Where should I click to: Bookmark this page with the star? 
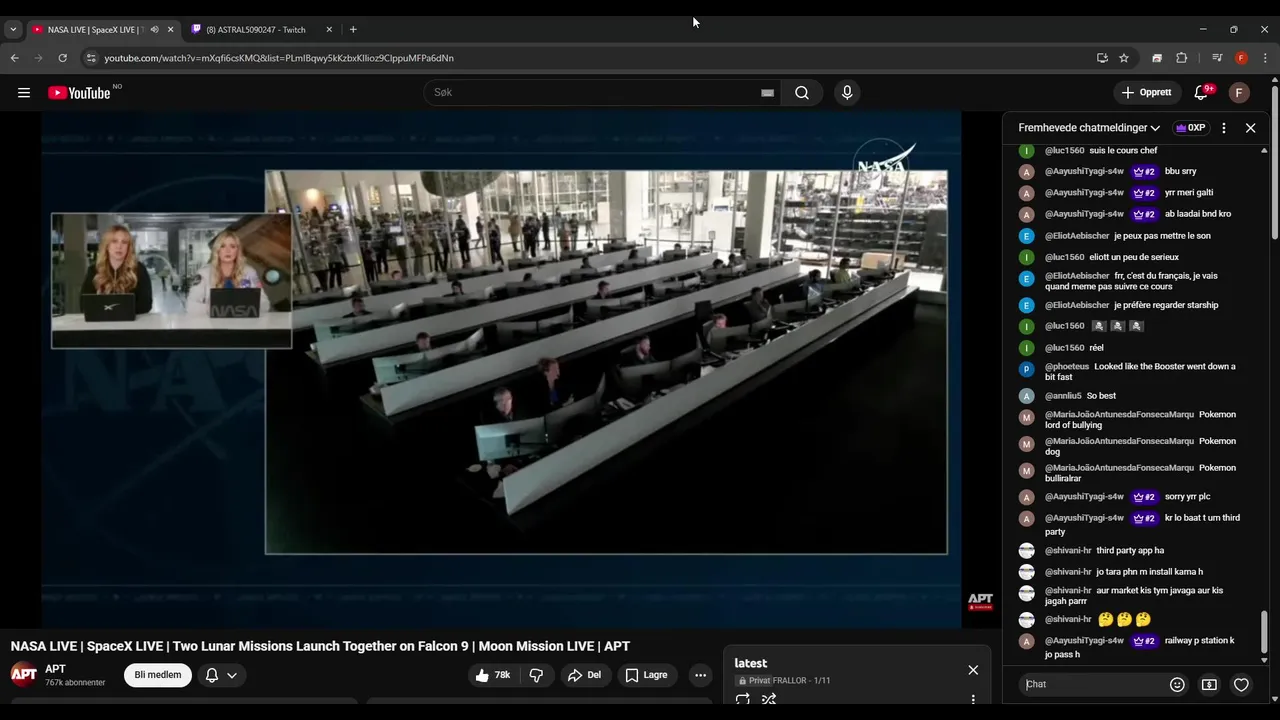pyautogui.click(x=1124, y=58)
